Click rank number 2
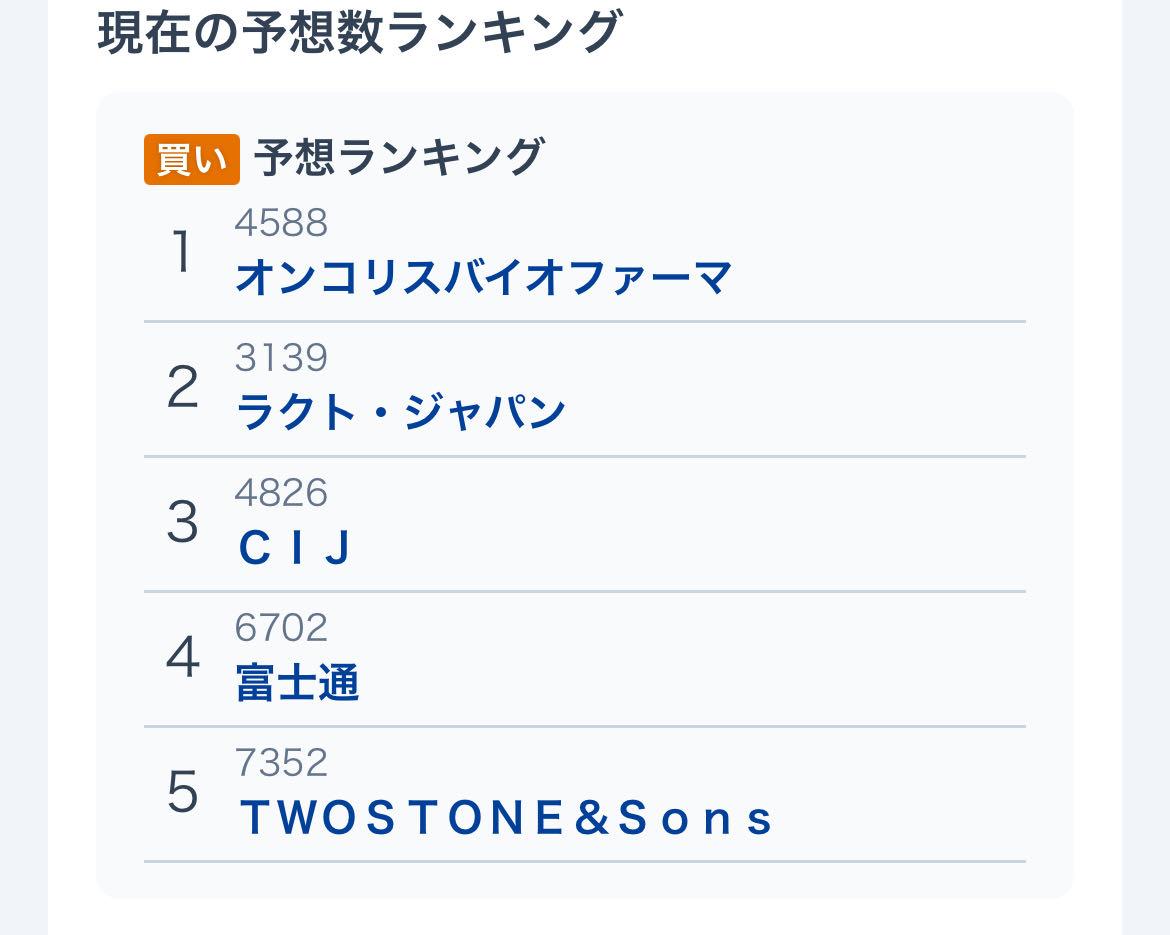This screenshot has width=1170, height=935. pyautogui.click(x=182, y=387)
